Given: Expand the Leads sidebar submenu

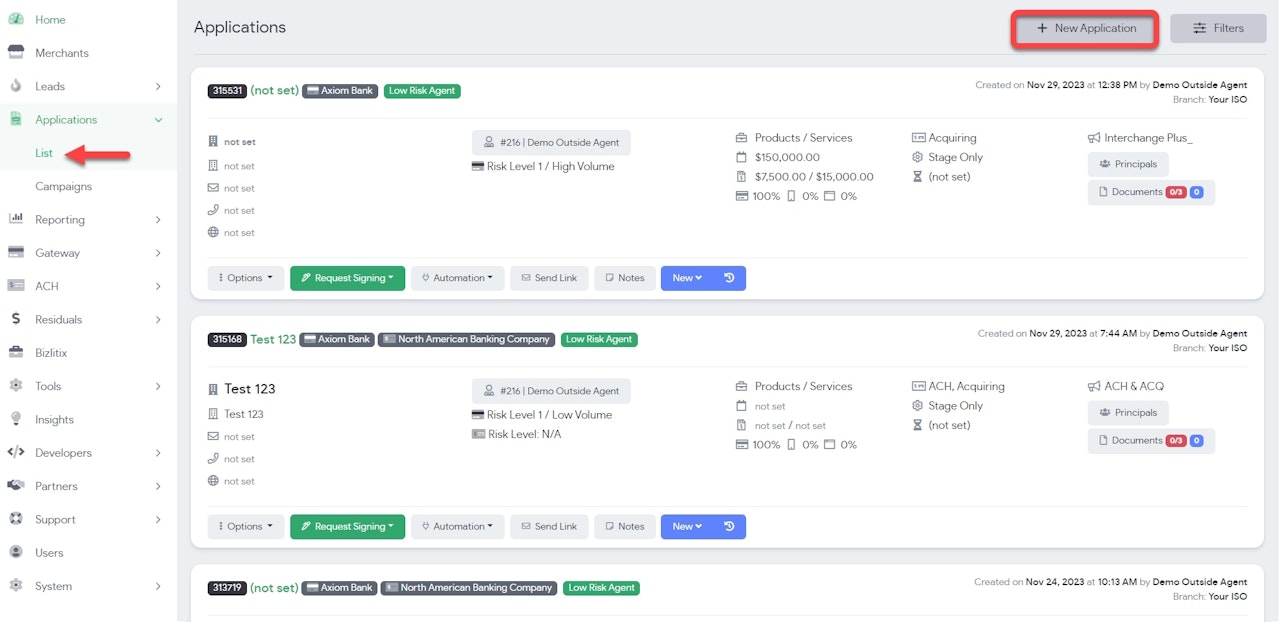Looking at the screenshot, I should pos(158,87).
